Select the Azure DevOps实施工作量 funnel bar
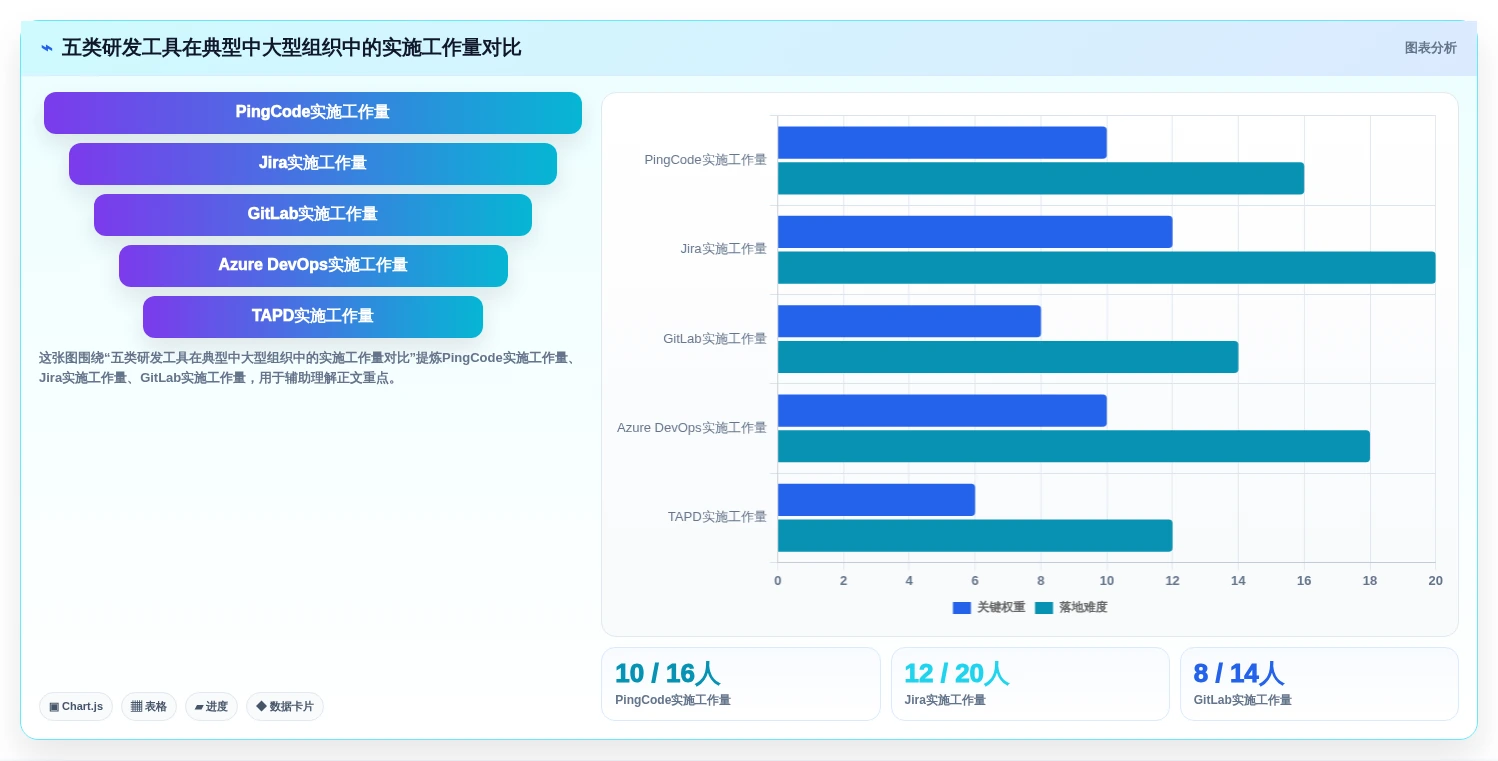Image resolution: width=1498 pixels, height=761 pixels. click(313, 266)
